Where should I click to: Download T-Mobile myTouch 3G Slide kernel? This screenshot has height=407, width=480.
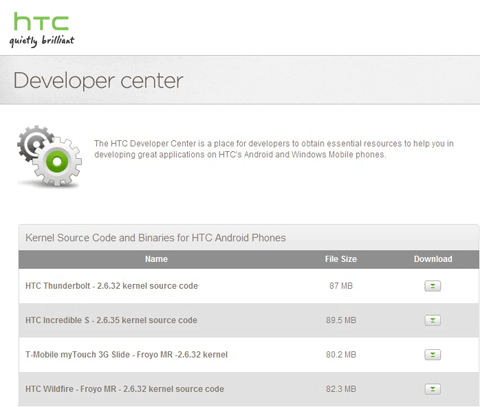coord(432,355)
